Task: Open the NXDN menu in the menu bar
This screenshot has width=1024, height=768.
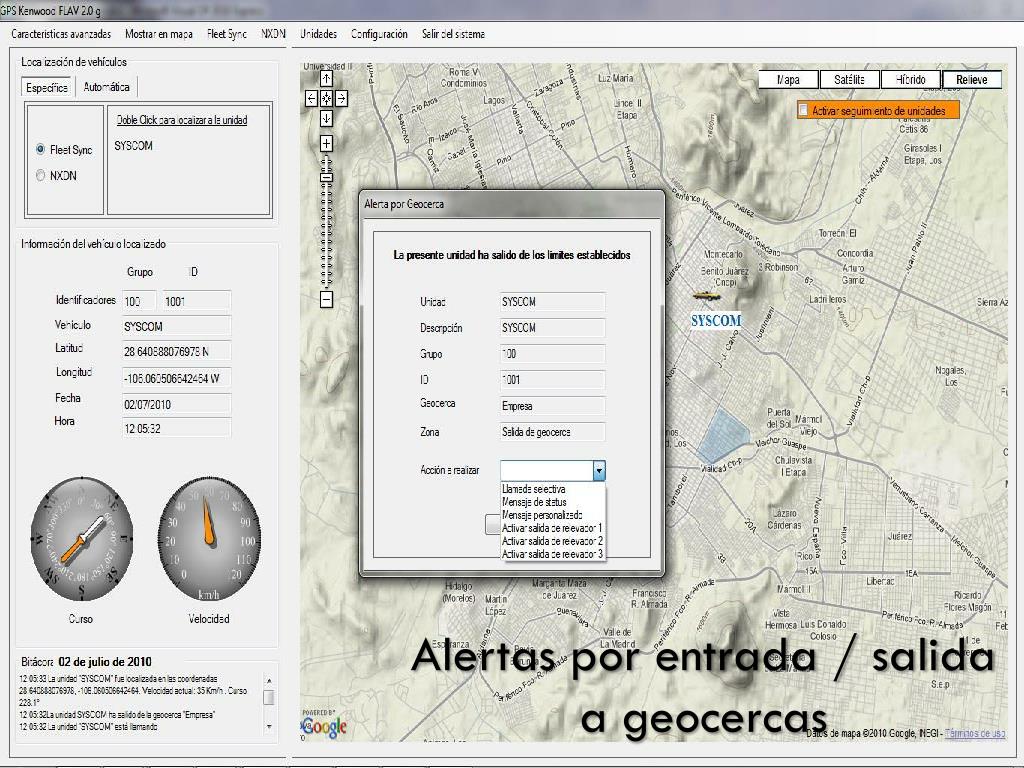Action: pyautogui.click(x=273, y=34)
